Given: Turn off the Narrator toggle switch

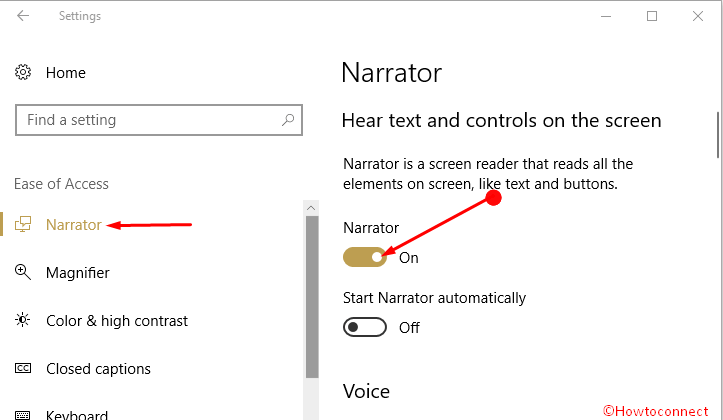Looking at the screenshot, I should (365, 257).
